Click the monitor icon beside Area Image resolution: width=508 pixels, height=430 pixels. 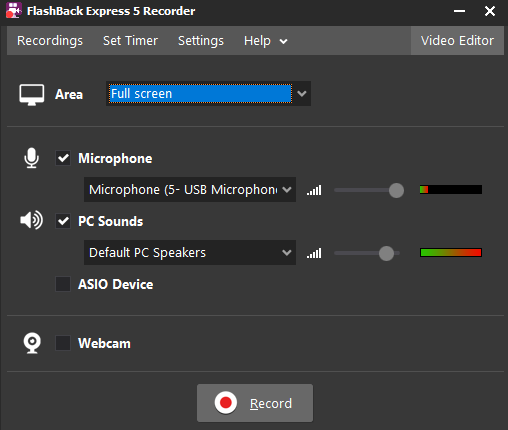pyautogui.click(x=32, y=95)
